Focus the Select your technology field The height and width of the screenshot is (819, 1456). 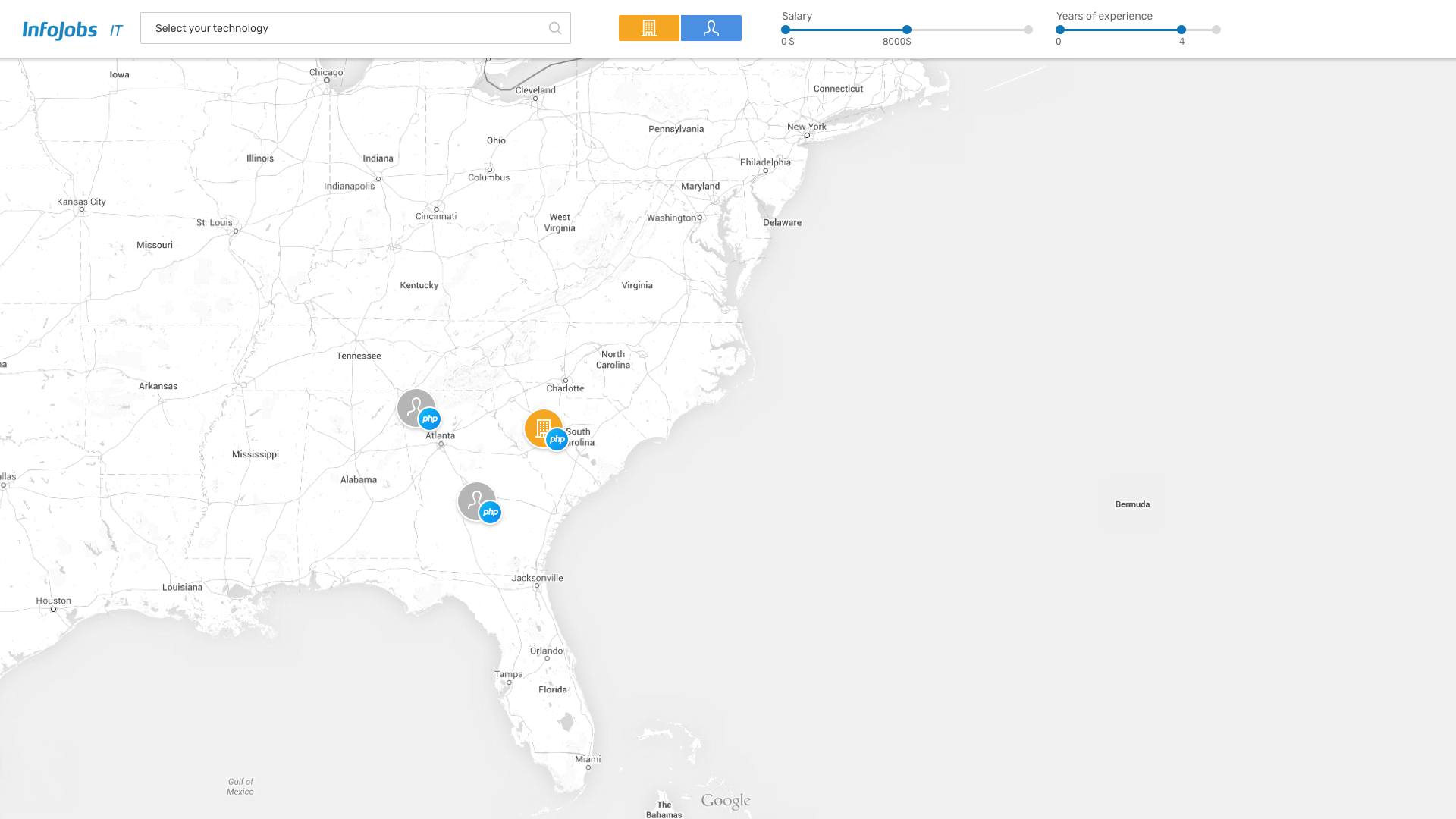[341, 28]
